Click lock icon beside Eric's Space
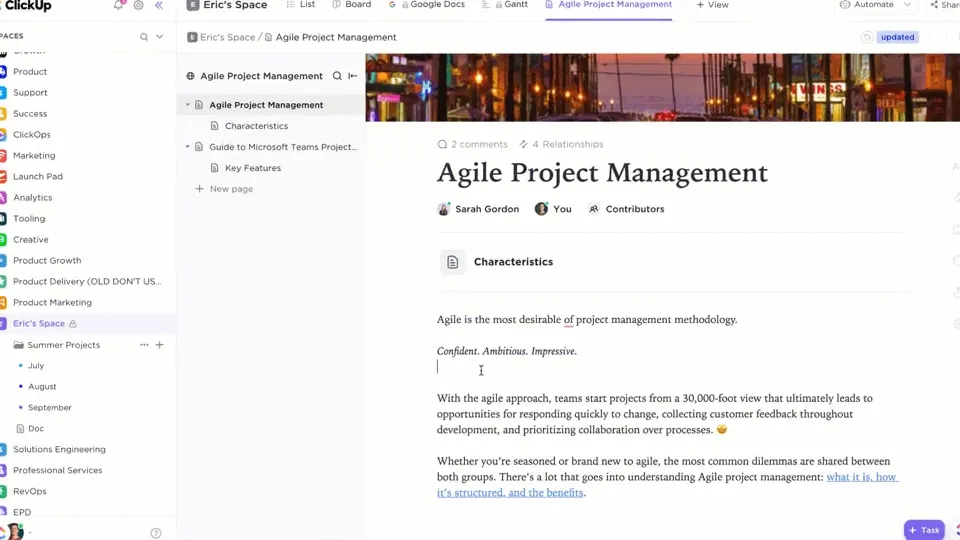This screenshot has height=540, width=960. coord(73,324)
